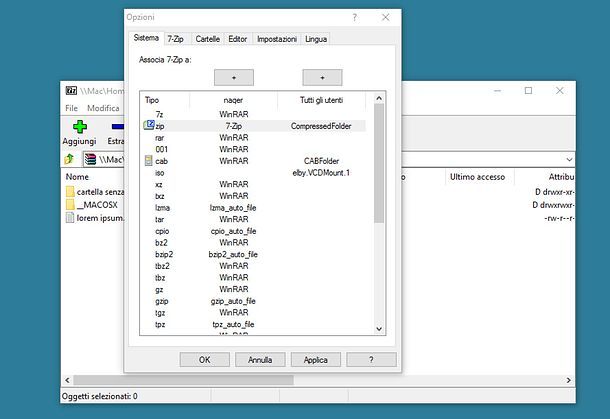This screenshot has height=419, width=610.
Task: Click the Tipo column header
Action: 165,100
